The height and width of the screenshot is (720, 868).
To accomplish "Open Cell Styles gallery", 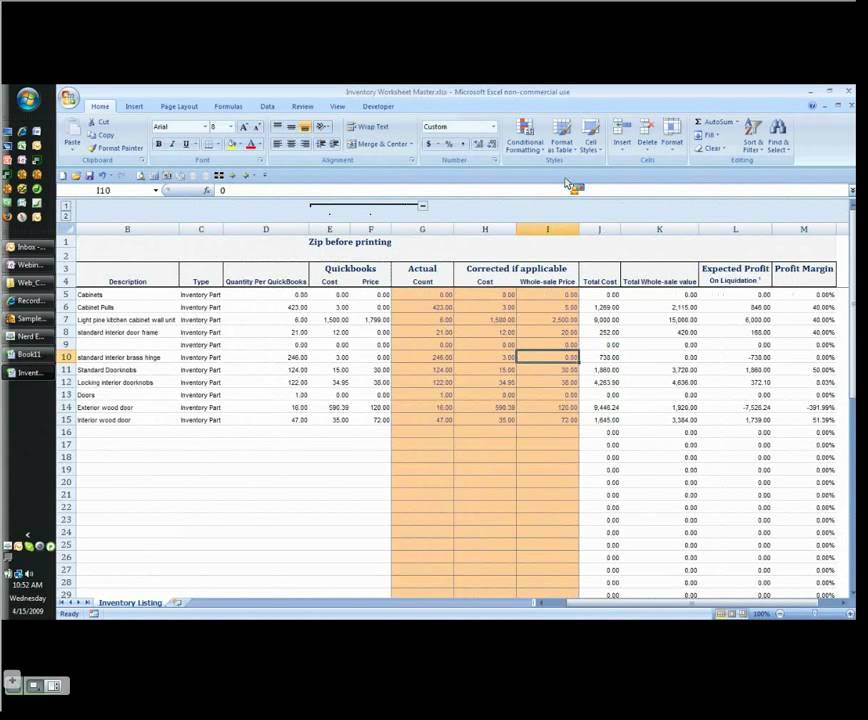I will [x=591, y=136].
